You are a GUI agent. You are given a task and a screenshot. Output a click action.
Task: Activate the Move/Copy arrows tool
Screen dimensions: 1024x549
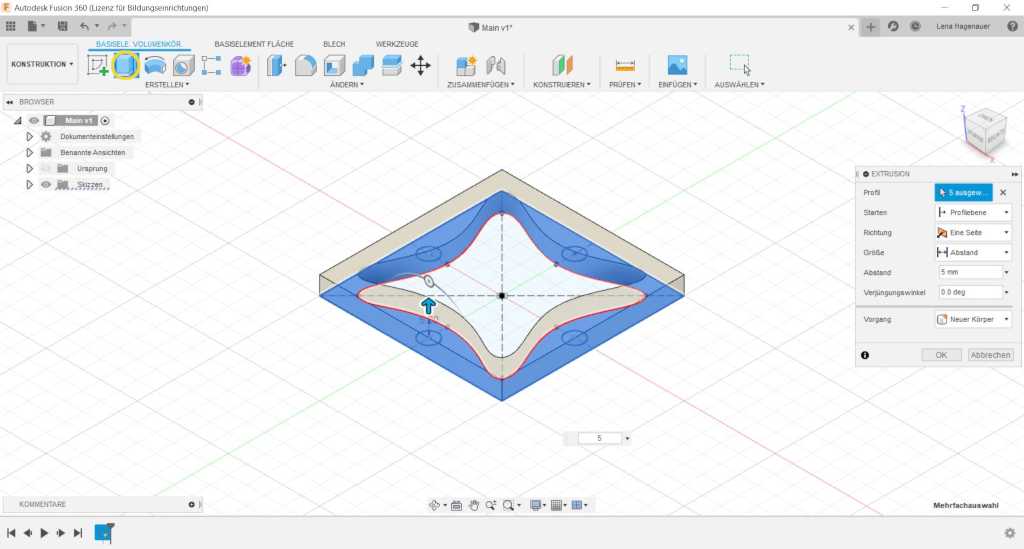pos(421,65)
